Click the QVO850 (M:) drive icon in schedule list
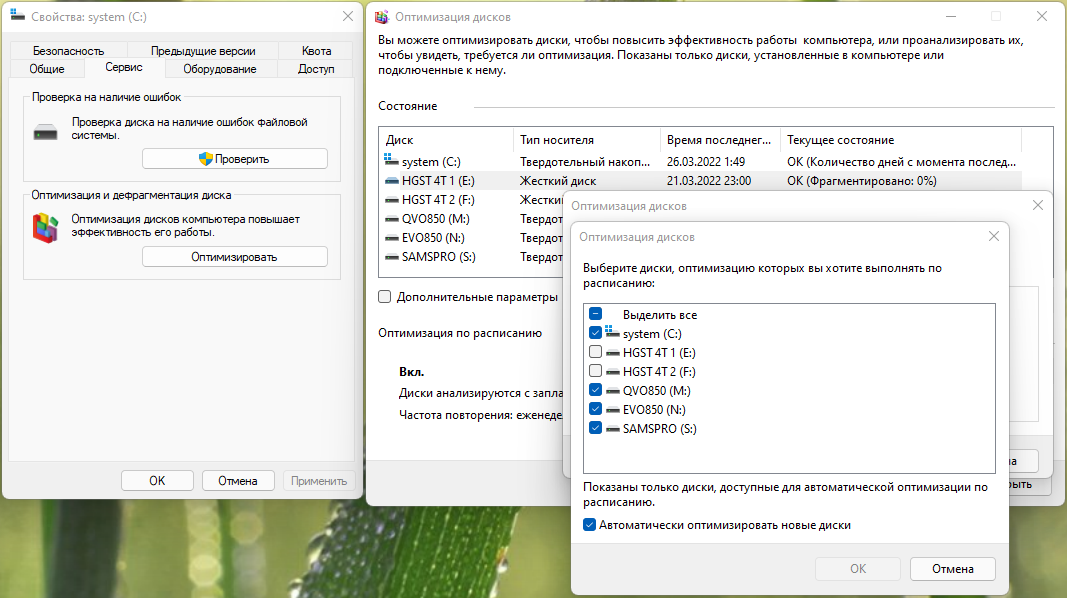 tap(612, 391)
